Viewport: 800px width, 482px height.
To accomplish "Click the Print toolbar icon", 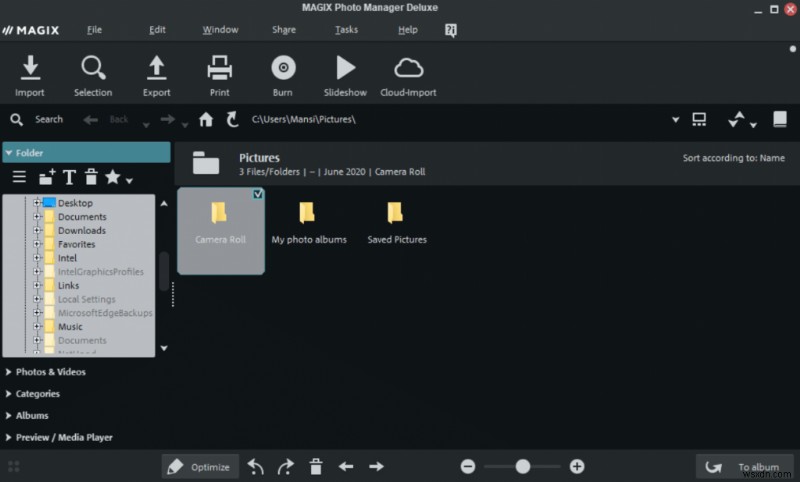I will pos(220,68).
